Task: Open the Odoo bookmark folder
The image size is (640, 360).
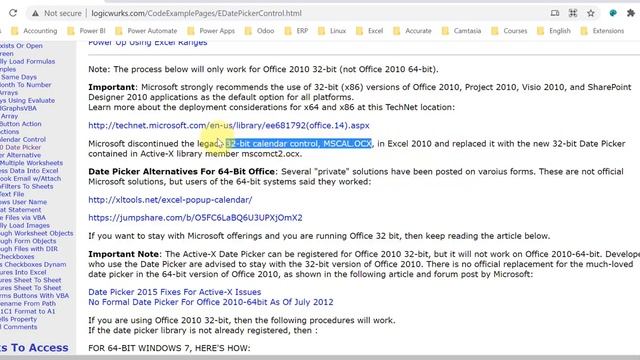Action: (259, 31)
